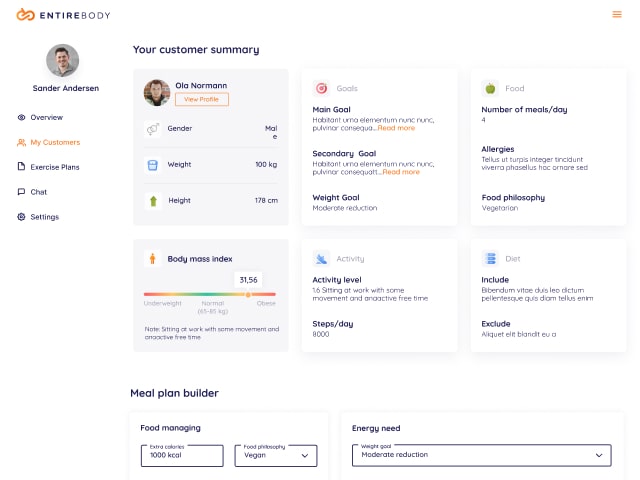Click the Weight scale icon
The height and width of the screenshot is (480, 640).
pyautogui.click(x=153, y=165)
